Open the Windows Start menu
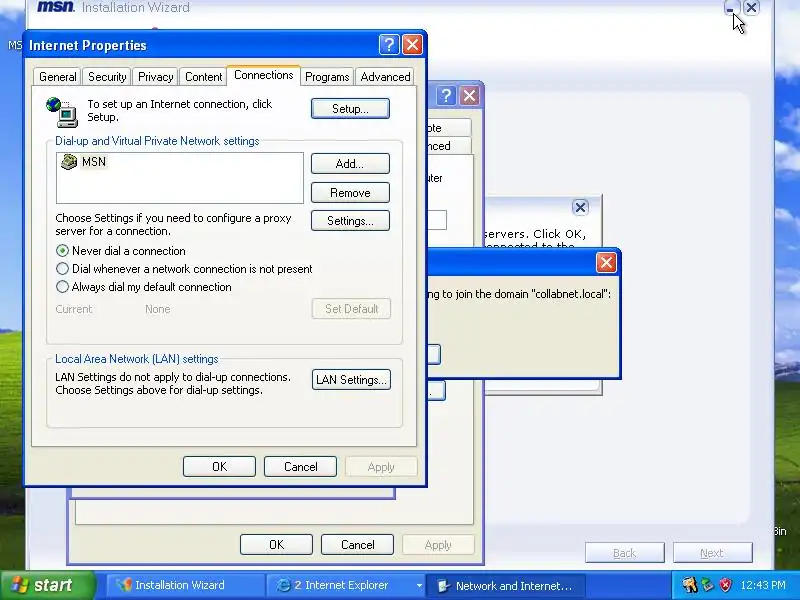The height and width of the screenshot is (600, 800). click(x=48, y=585)
